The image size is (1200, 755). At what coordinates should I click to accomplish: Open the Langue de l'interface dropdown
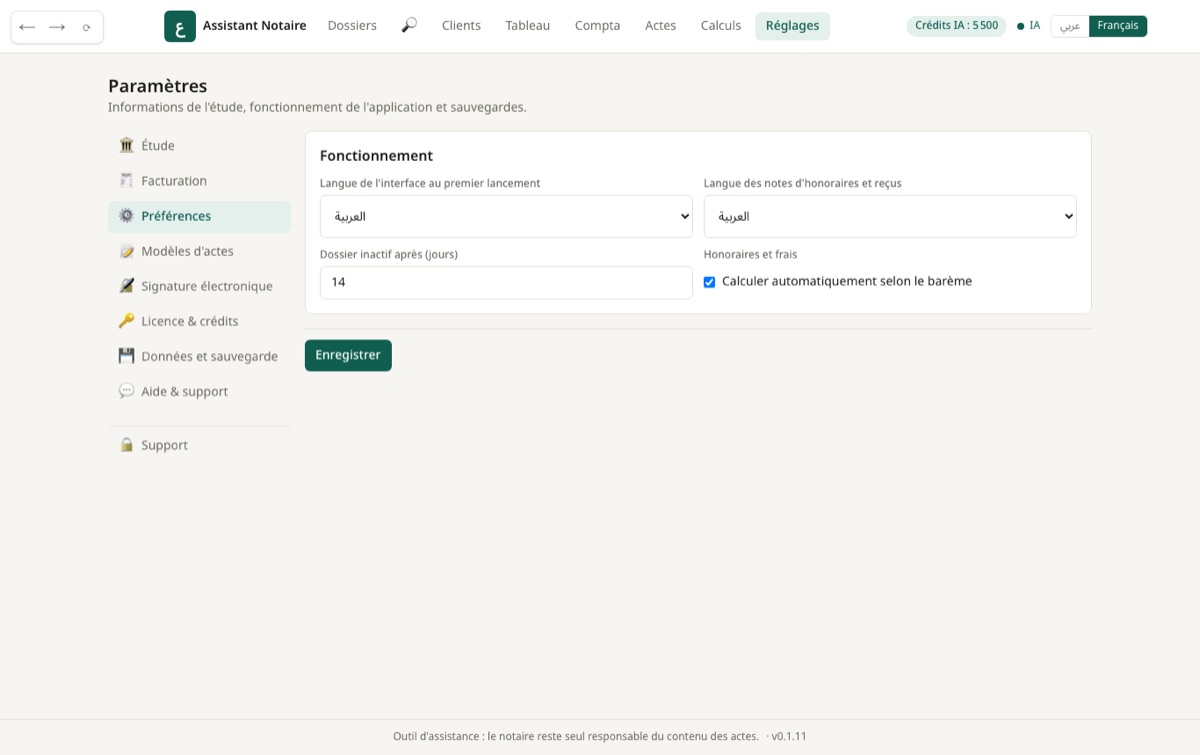506,216
